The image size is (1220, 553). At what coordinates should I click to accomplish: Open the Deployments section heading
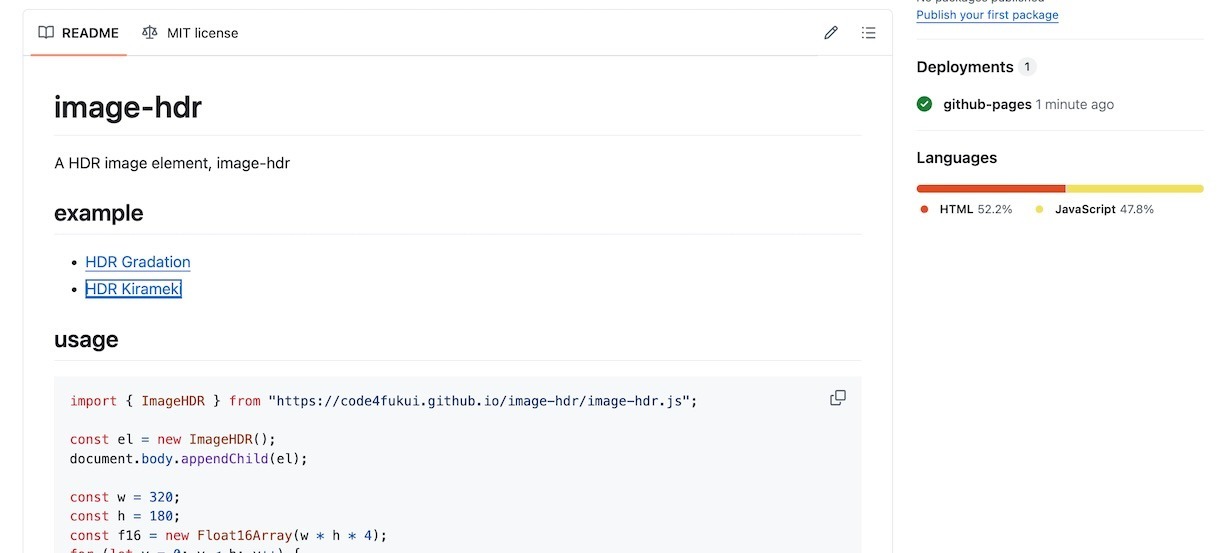click(x=965, y=67)
